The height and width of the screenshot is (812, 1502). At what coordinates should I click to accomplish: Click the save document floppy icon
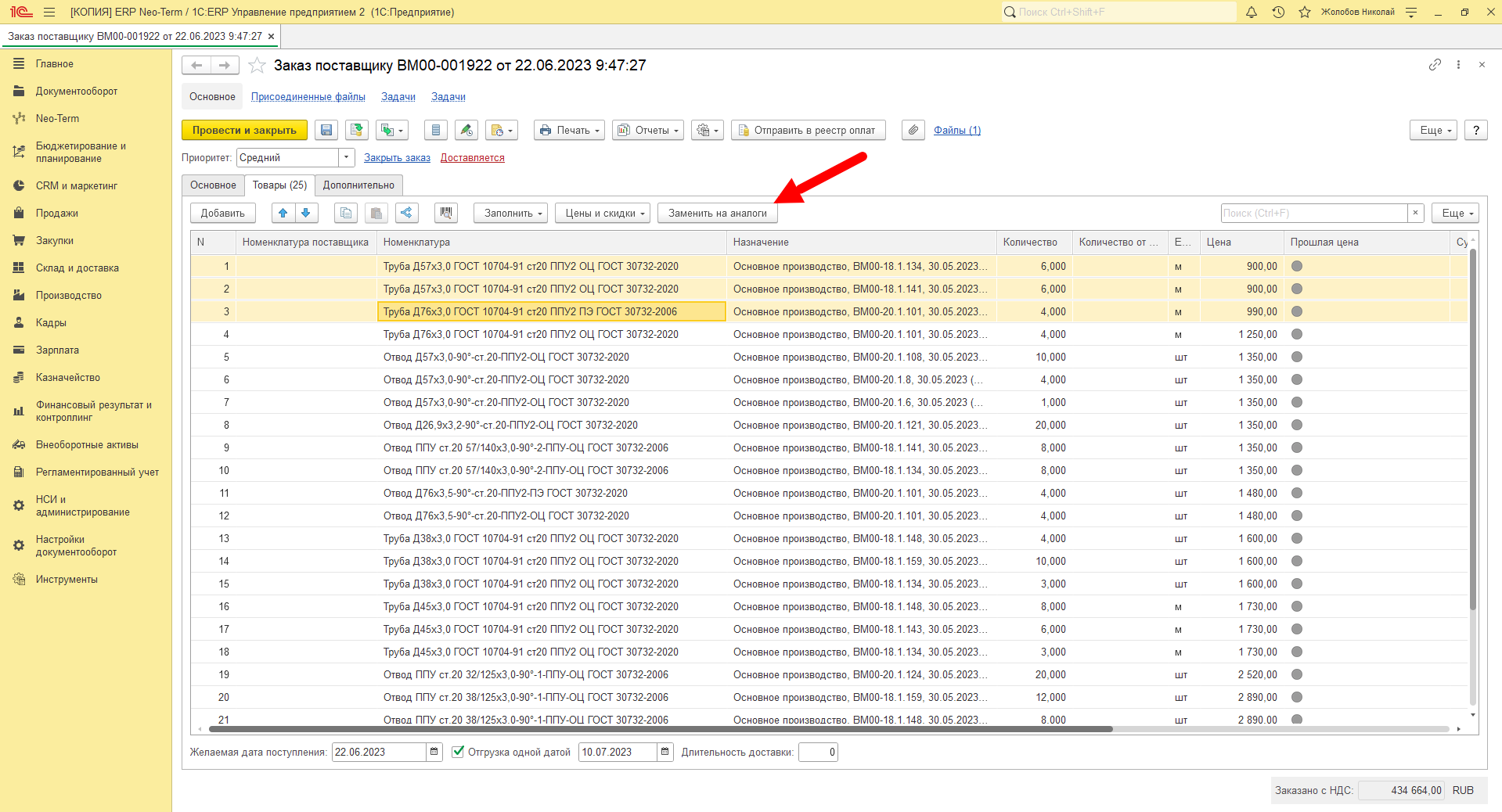[x=326, y=130]
